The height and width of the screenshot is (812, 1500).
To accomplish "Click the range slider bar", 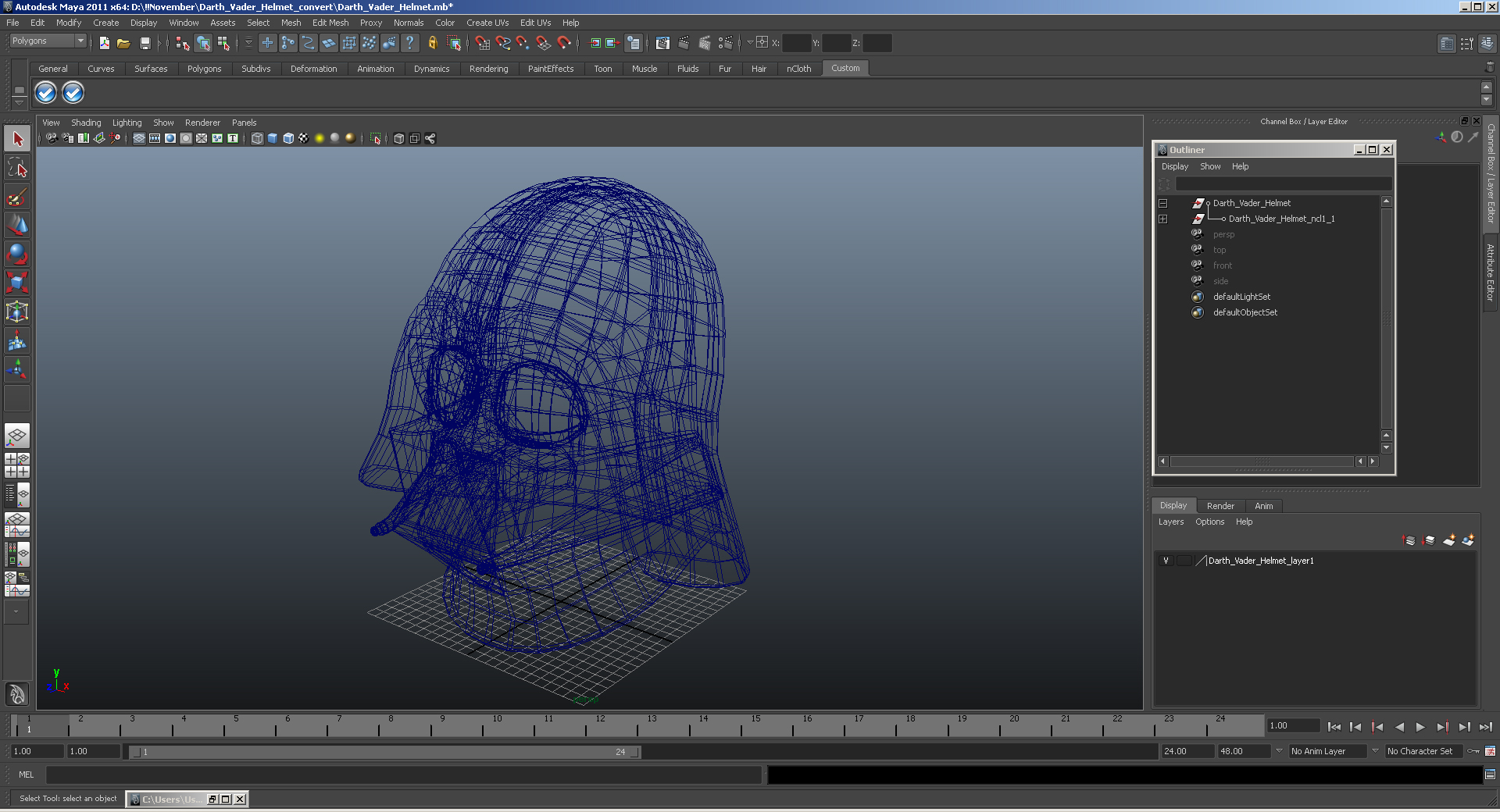I will 385,752.
